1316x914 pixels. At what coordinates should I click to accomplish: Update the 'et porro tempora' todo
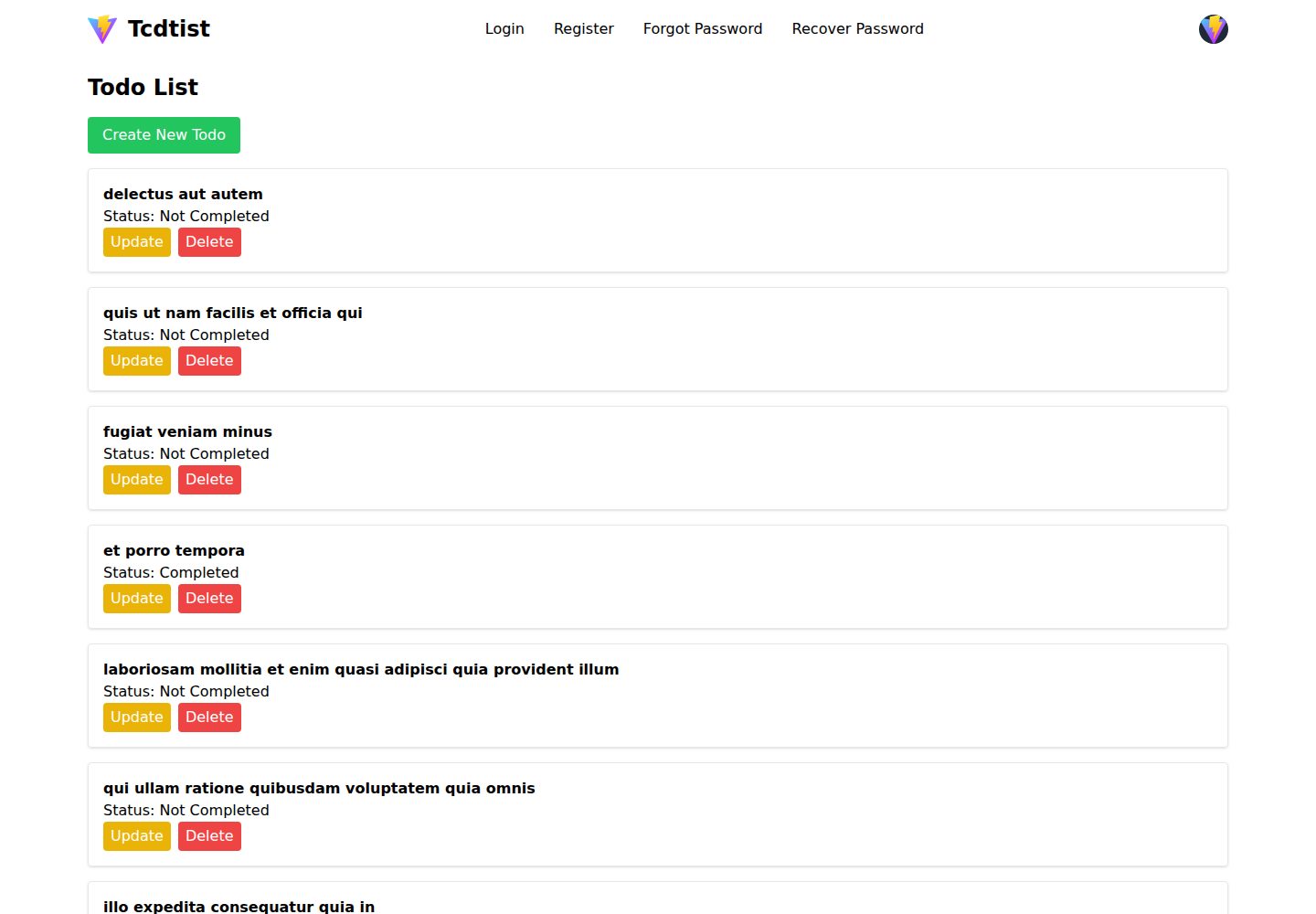pos(137,599)
